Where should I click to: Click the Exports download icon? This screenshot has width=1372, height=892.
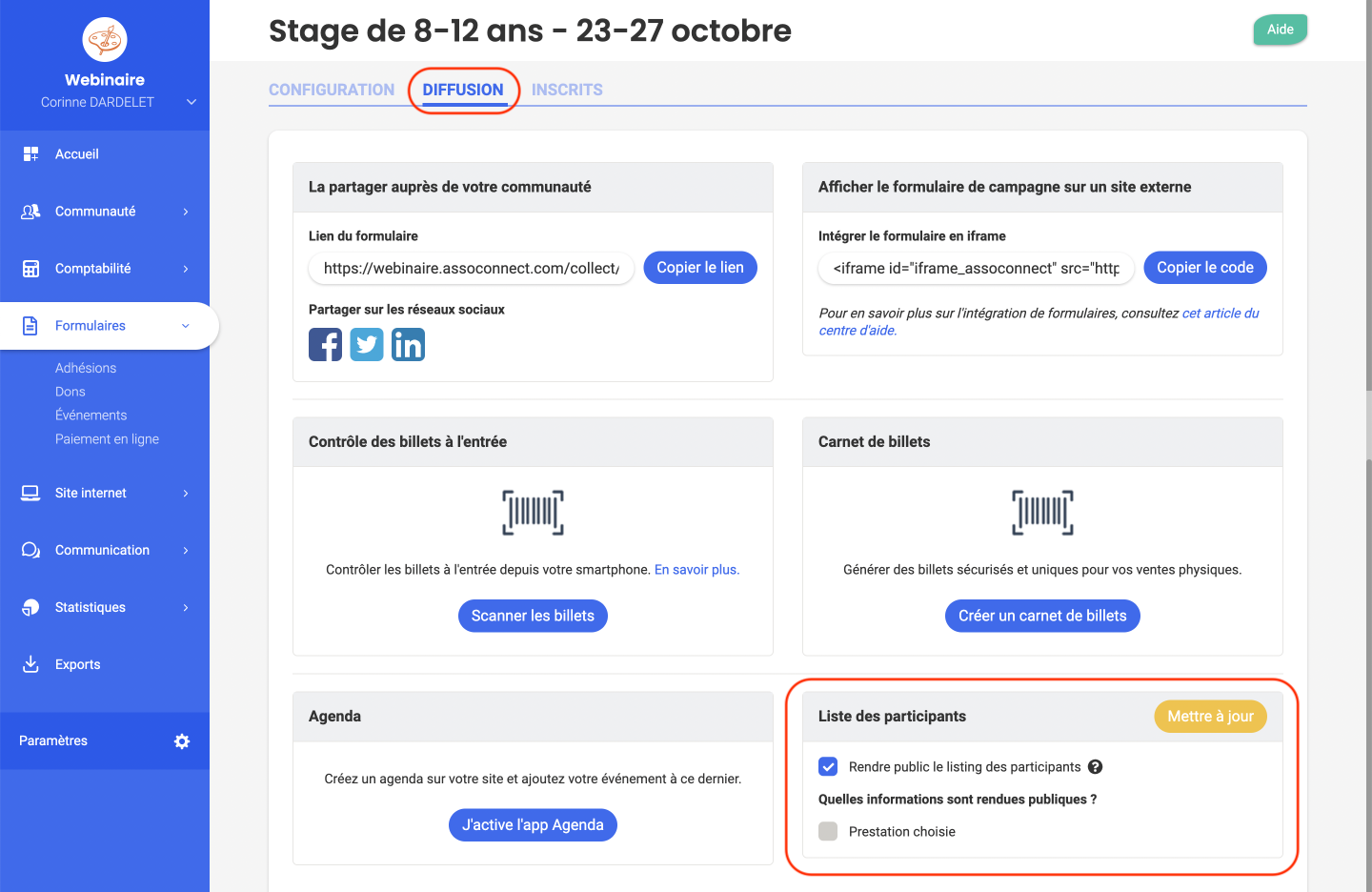click(30, 664)
